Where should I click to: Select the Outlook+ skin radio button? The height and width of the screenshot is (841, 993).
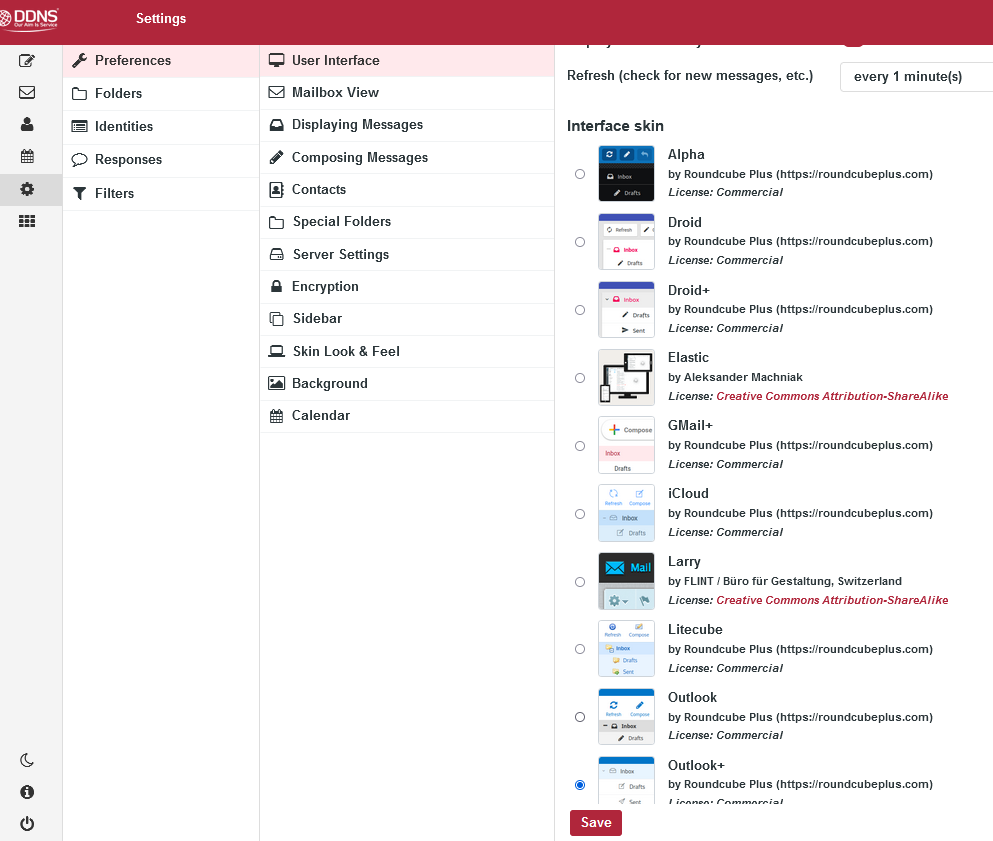(x=579, y=785)
